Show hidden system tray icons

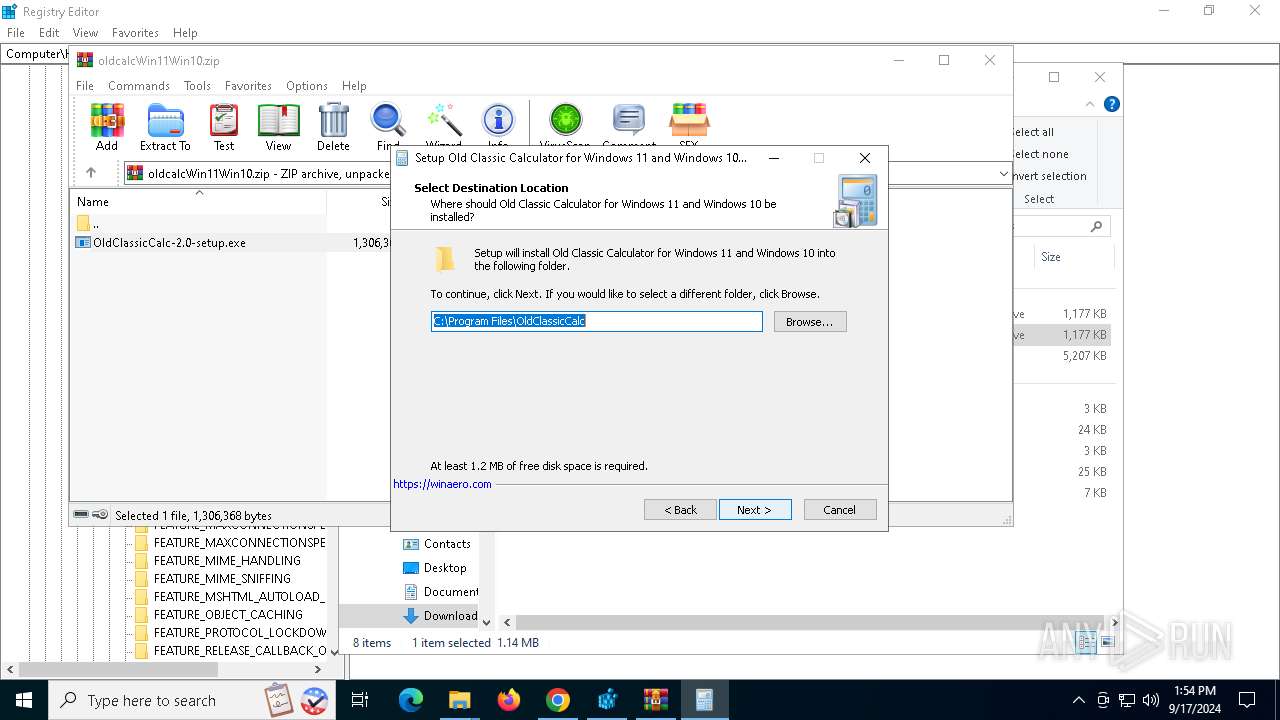click(x=1078, y=700)
